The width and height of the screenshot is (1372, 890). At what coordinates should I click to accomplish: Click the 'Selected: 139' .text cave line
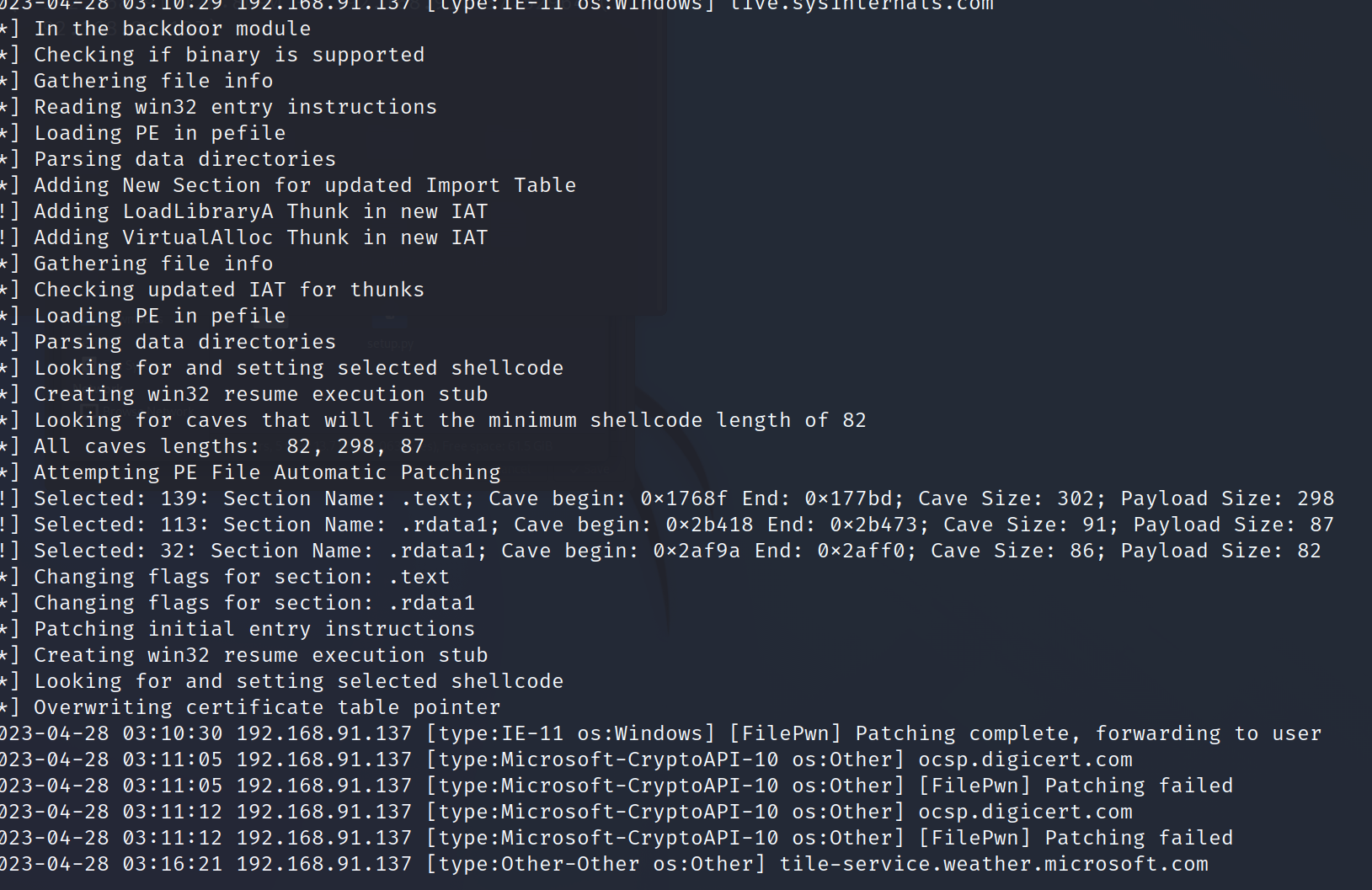(667, 498)
